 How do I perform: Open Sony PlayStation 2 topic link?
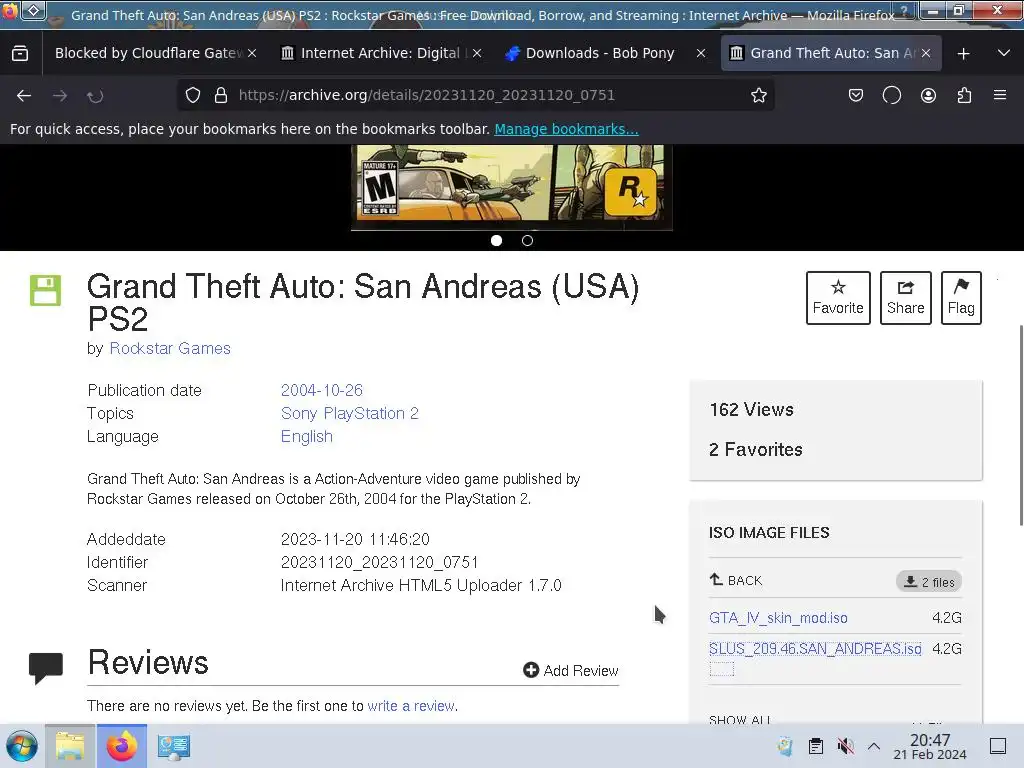(x=349, y=413)
